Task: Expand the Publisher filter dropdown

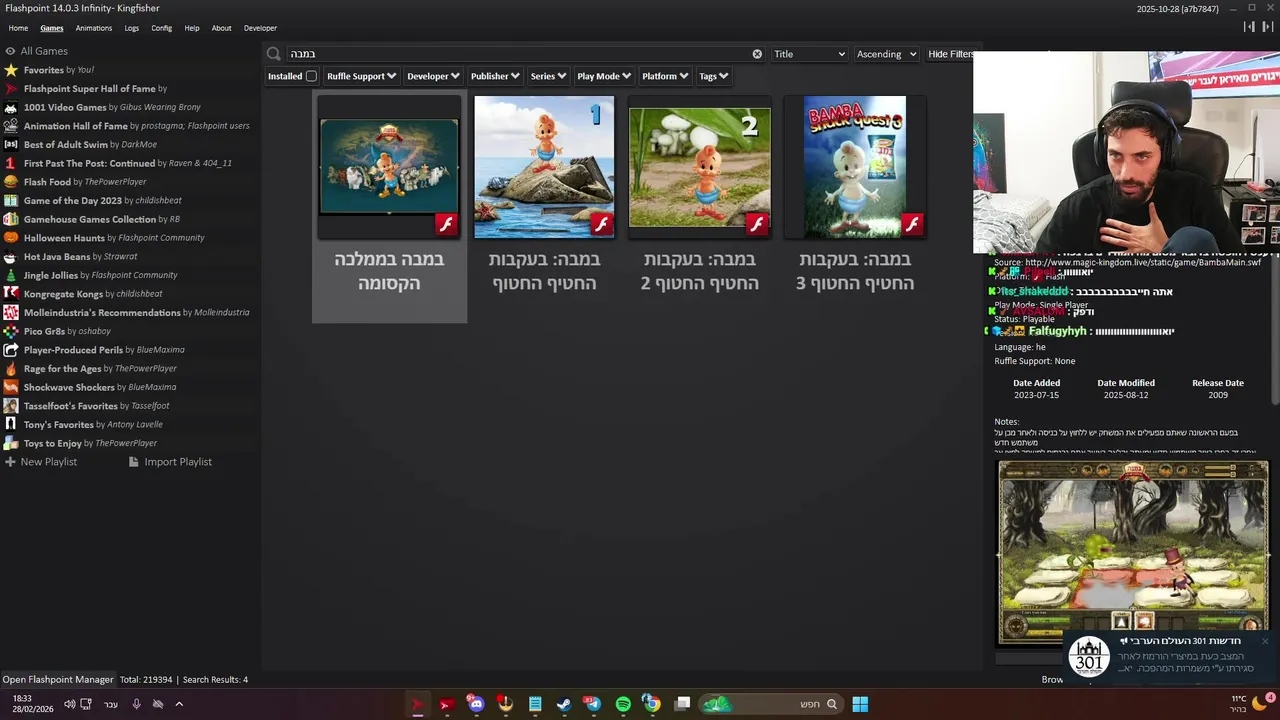Action: (x=495, y=76)
